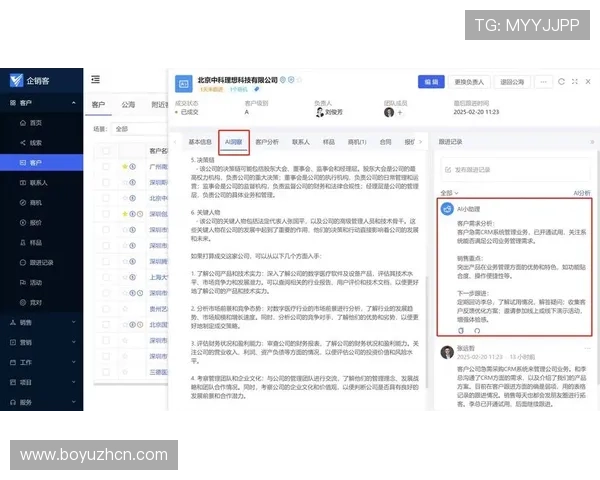Image resolution: width=600 pixels, height=480 pixels.
Task: Open the more actions … button
Action: pos(543,82)
